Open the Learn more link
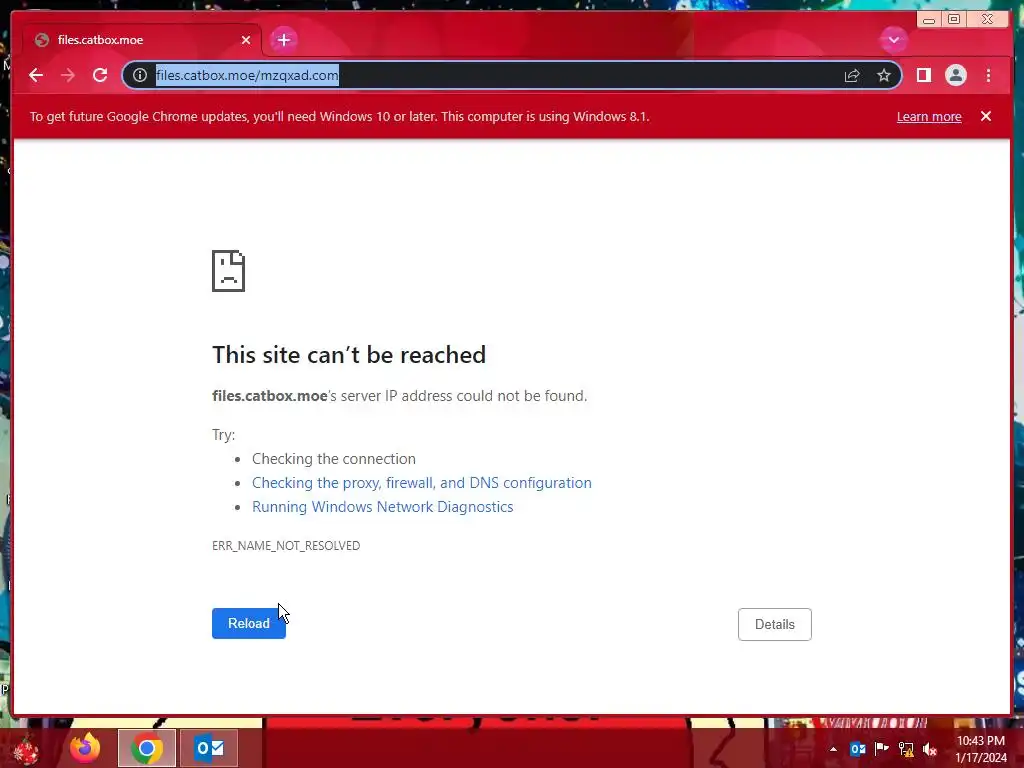This screenshot has width=1024, height=768. (x=929, y=117)
